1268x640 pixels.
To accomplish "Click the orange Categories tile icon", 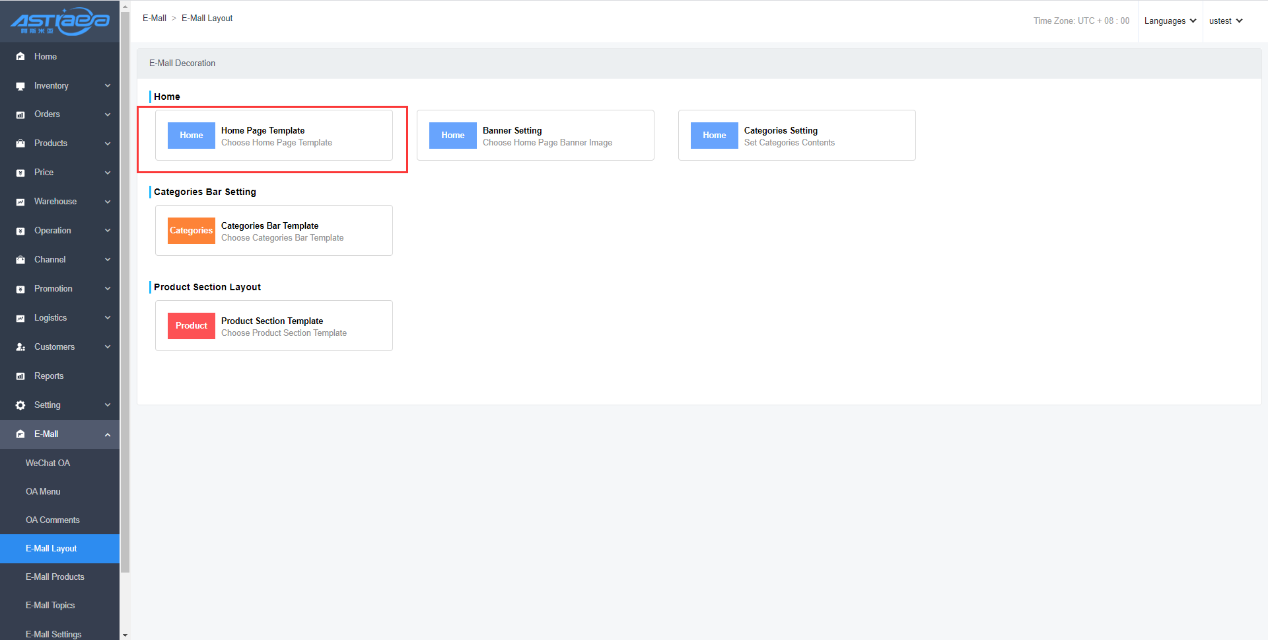I will pos(191,231).
